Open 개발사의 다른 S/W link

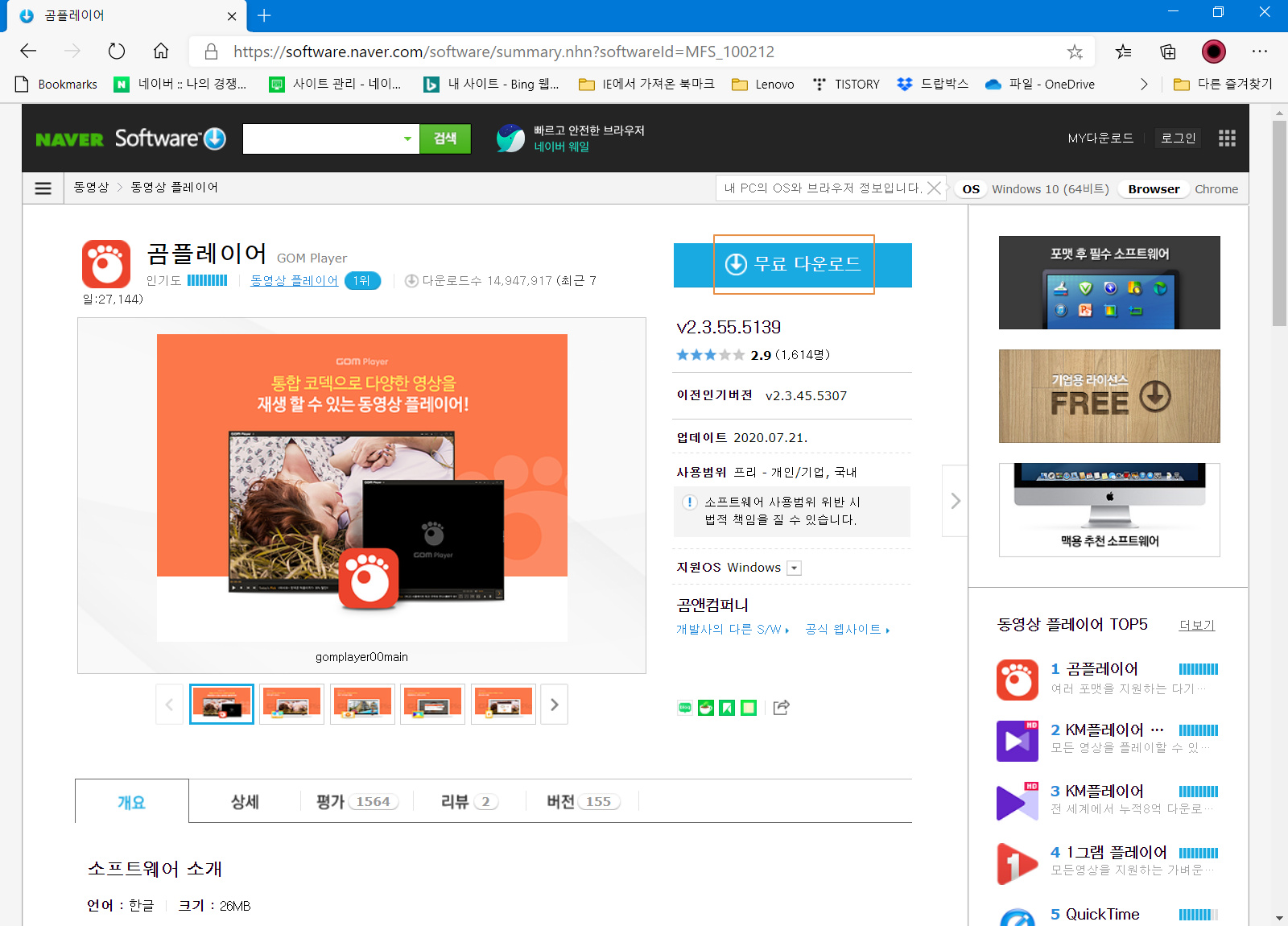[733, 629]
